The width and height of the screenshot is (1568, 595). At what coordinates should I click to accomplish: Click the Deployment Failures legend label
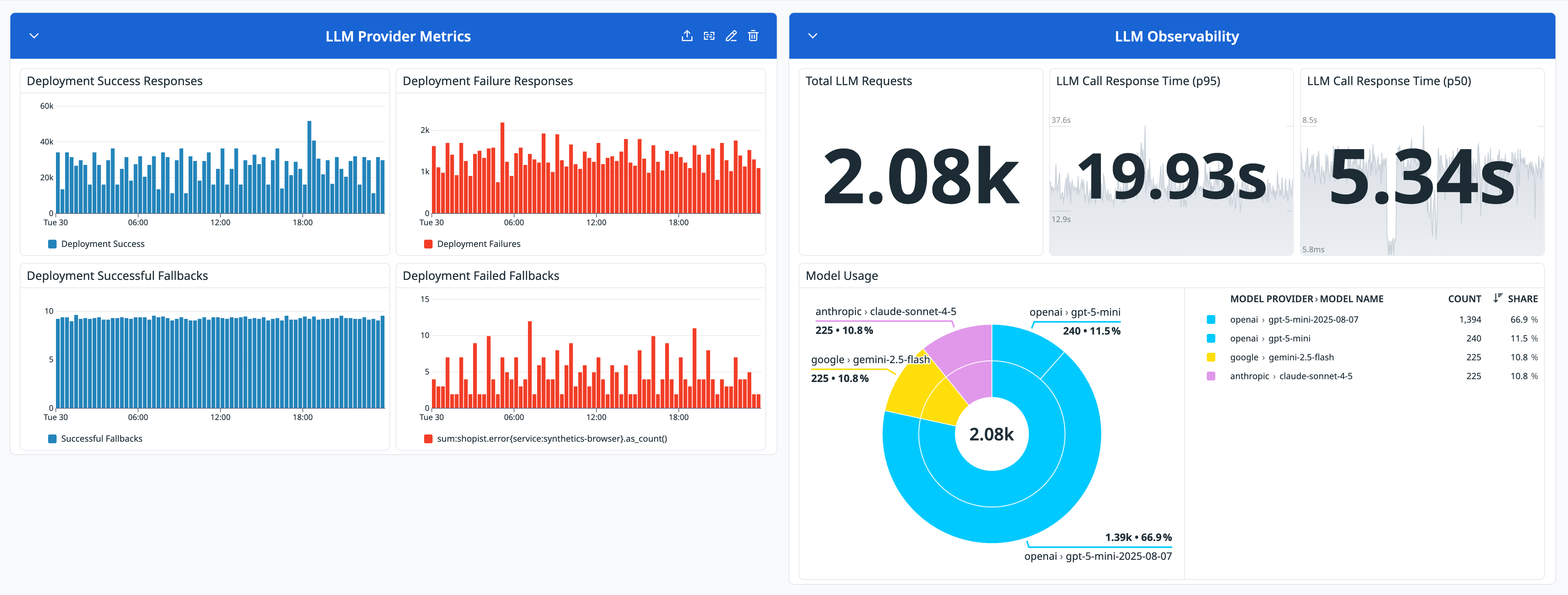pyautogui.click(x=478, y=244)
